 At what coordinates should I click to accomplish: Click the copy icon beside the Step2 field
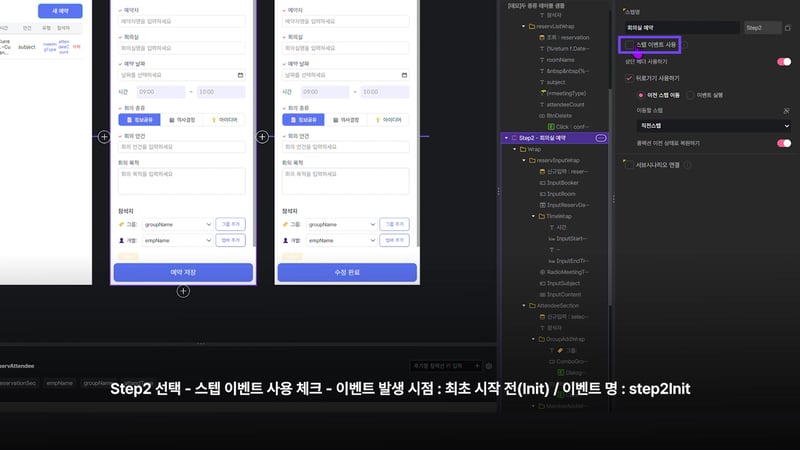tap(789, 28)
